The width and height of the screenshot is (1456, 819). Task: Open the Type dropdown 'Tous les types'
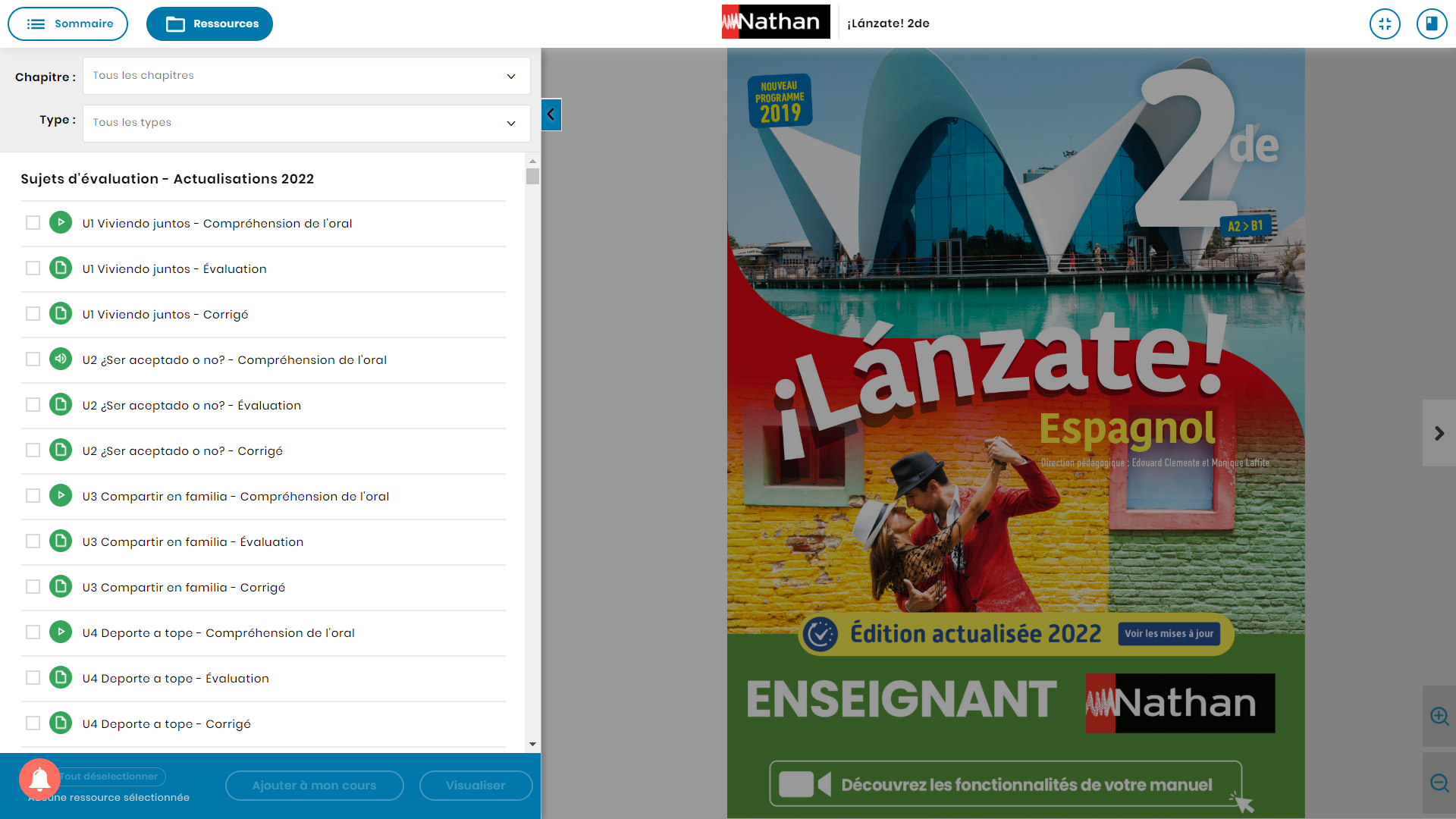point(306,123)
